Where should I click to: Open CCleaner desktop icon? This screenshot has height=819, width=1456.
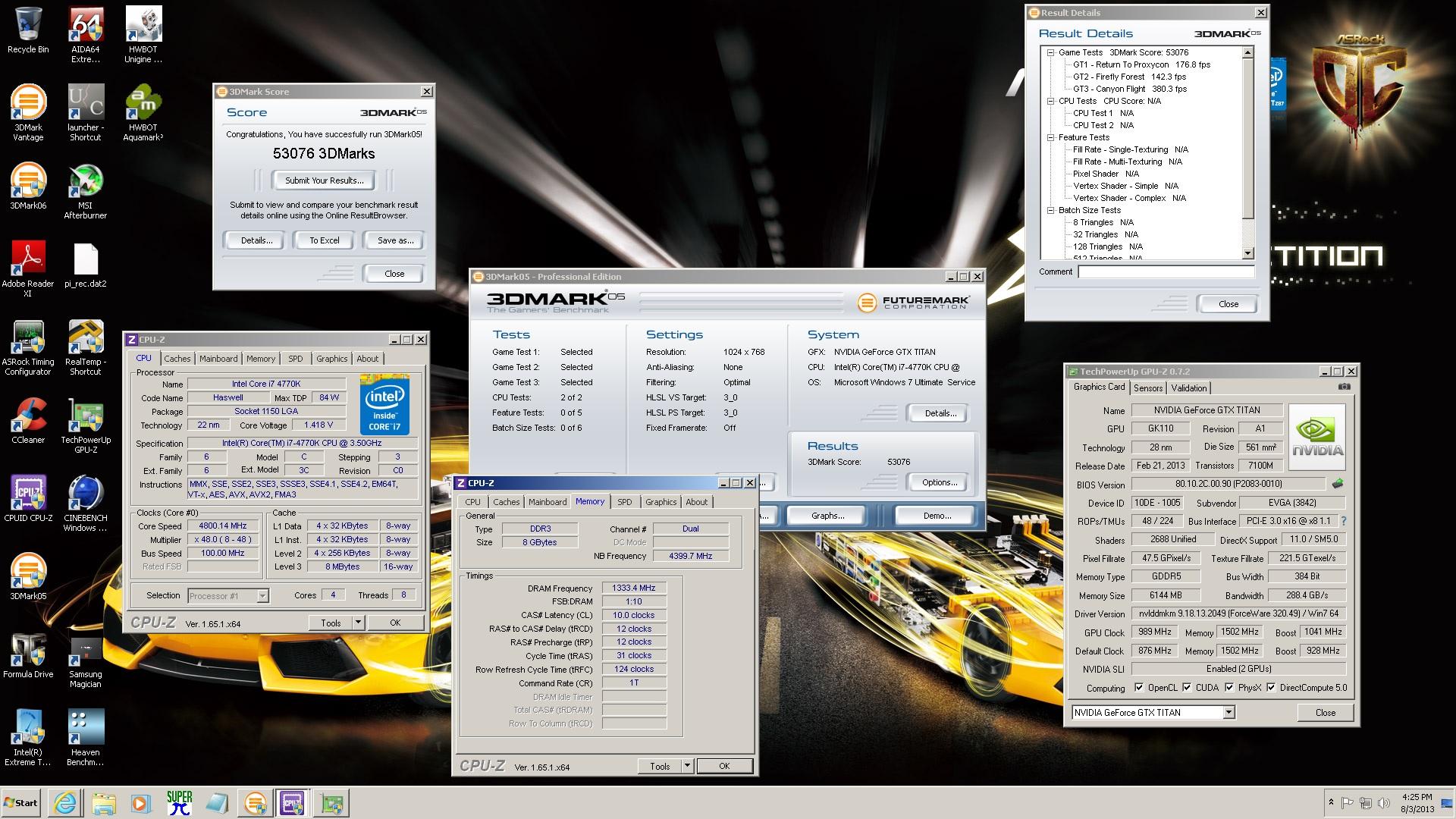coord(28,420)
